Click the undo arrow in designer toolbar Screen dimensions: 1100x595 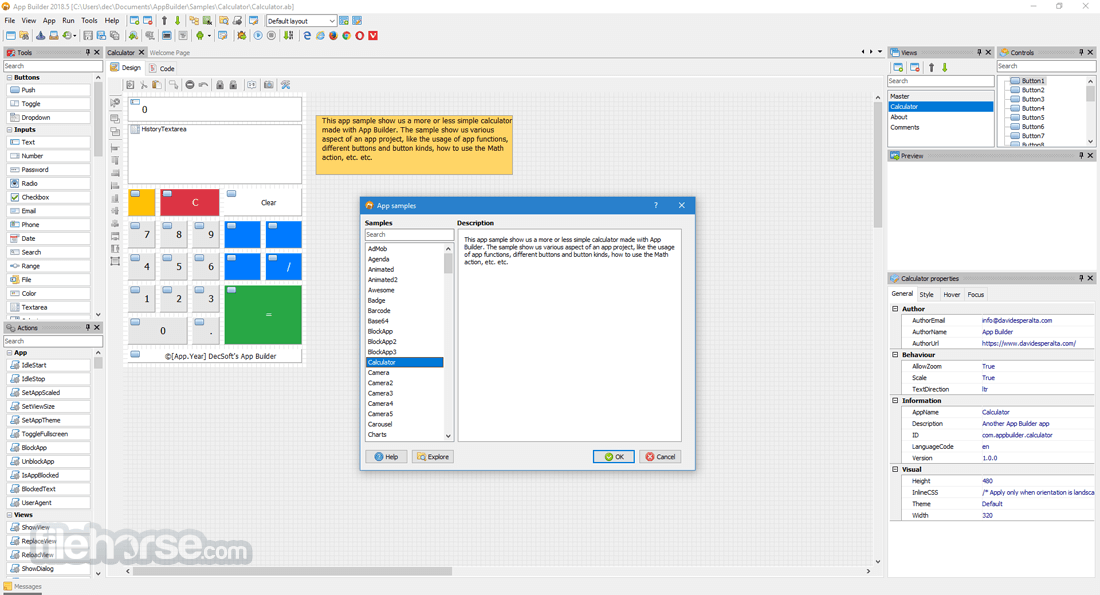click(x=203, y=85)
